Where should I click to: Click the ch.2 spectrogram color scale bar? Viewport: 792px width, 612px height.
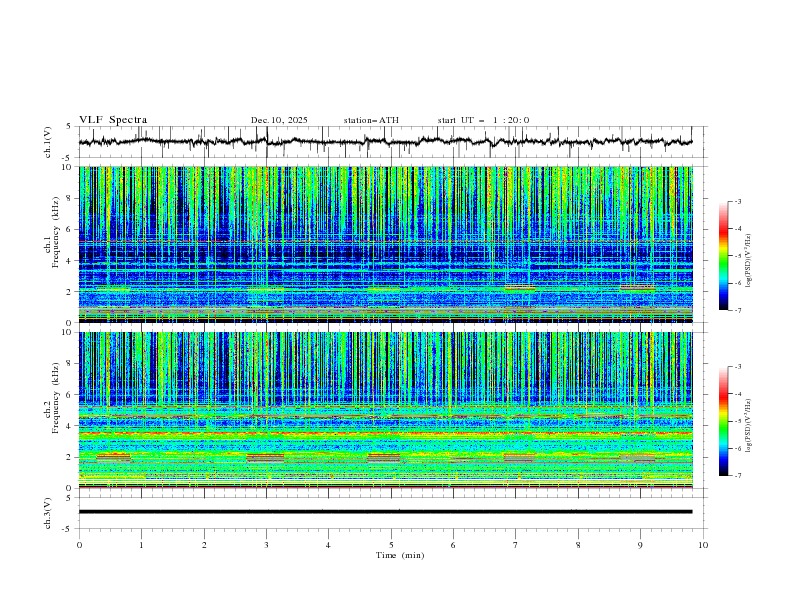(x=723, y=421)
